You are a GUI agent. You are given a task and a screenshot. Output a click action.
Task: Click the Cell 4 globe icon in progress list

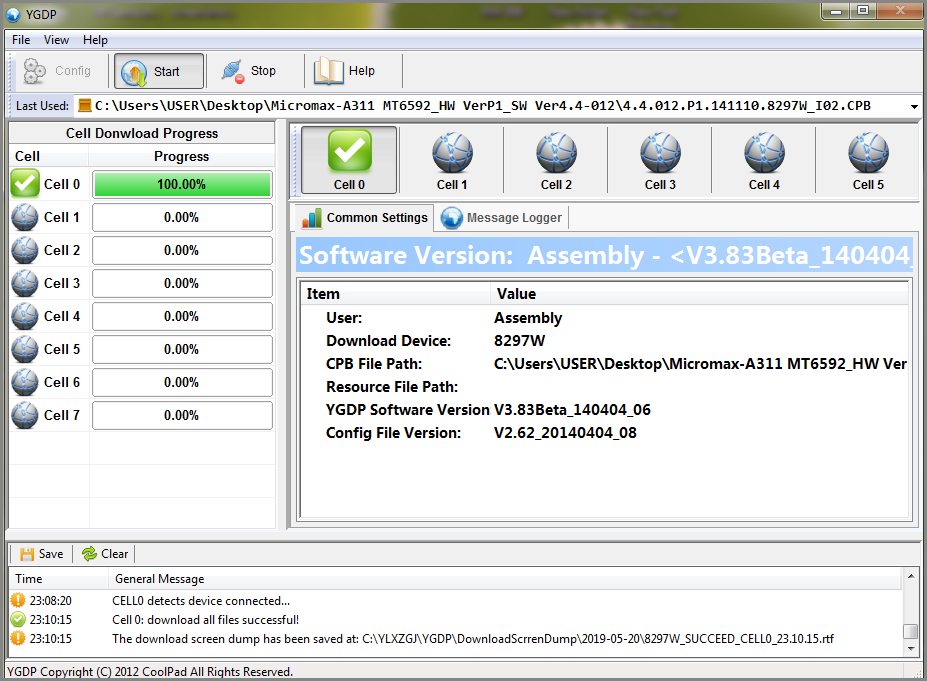(x=25, y=316)
